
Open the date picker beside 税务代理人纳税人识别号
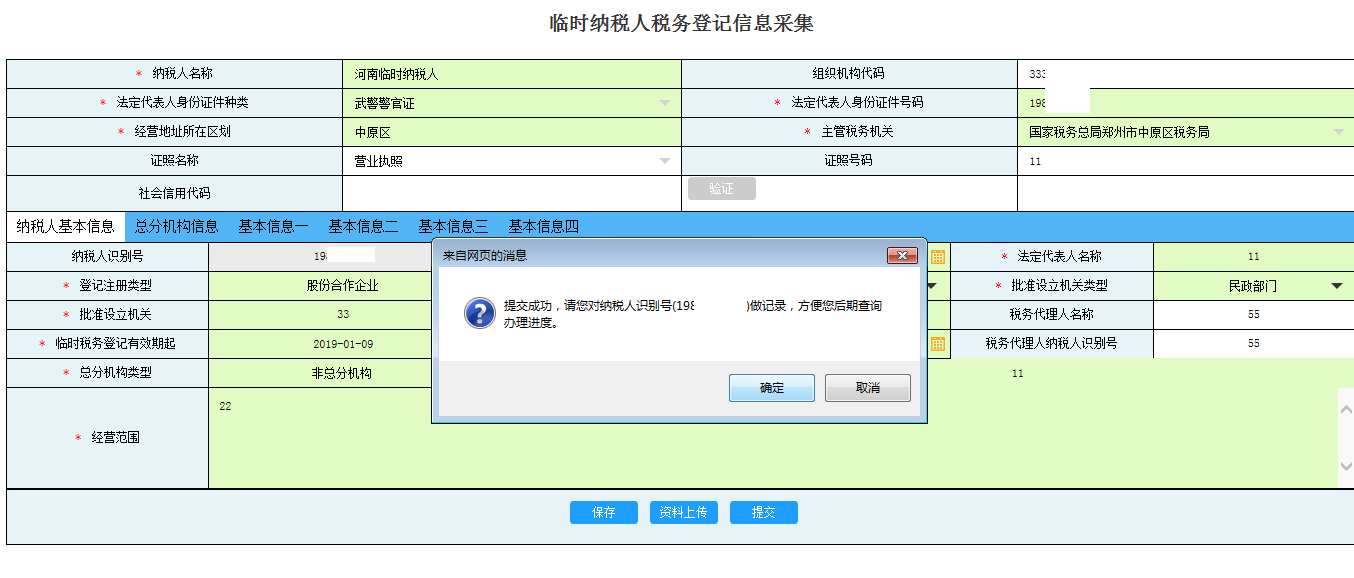coord(938,344)
